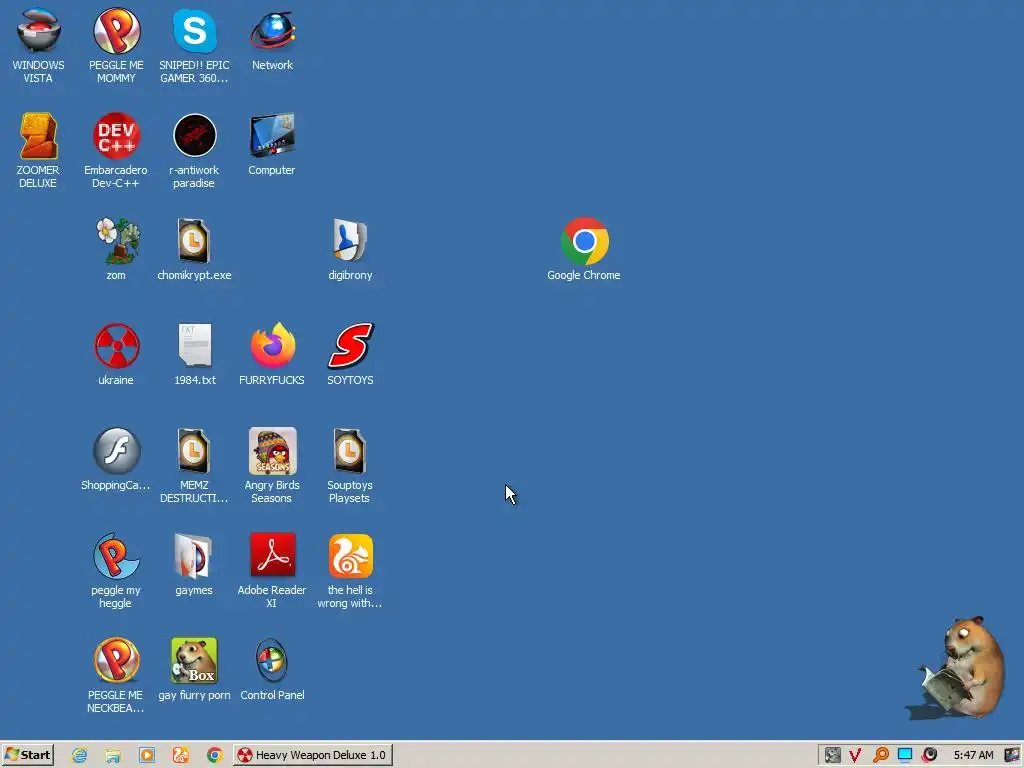Click the gray picture tray icon

(x=832, y=756)
